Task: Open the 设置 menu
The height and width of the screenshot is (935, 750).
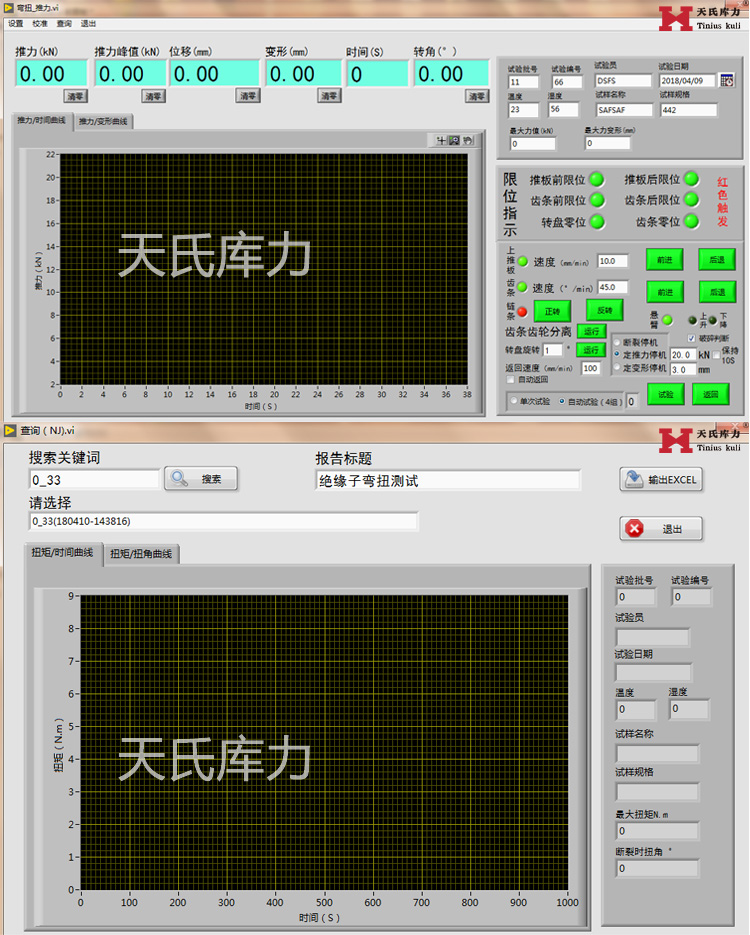Action: 16,24
